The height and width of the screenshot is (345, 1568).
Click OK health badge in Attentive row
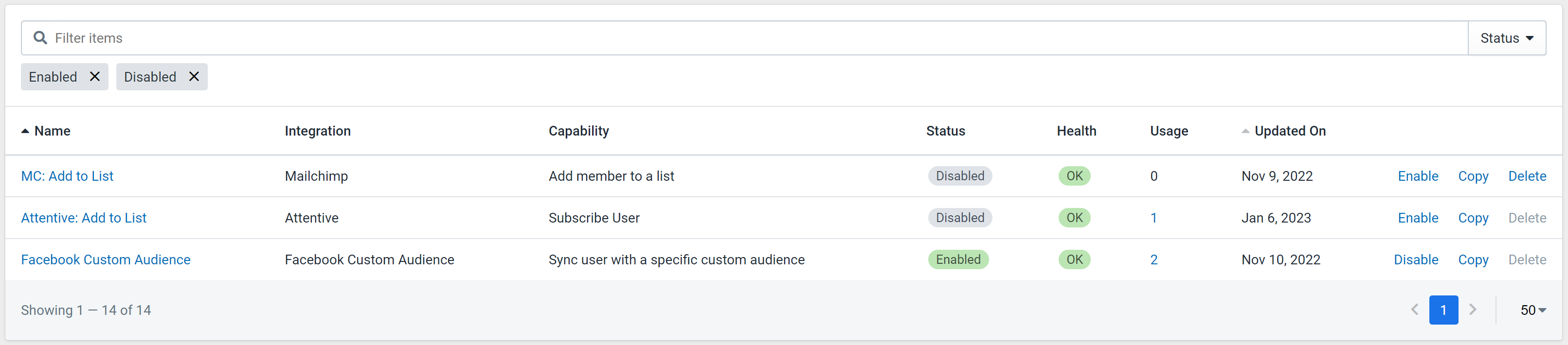click(1074, 218)
